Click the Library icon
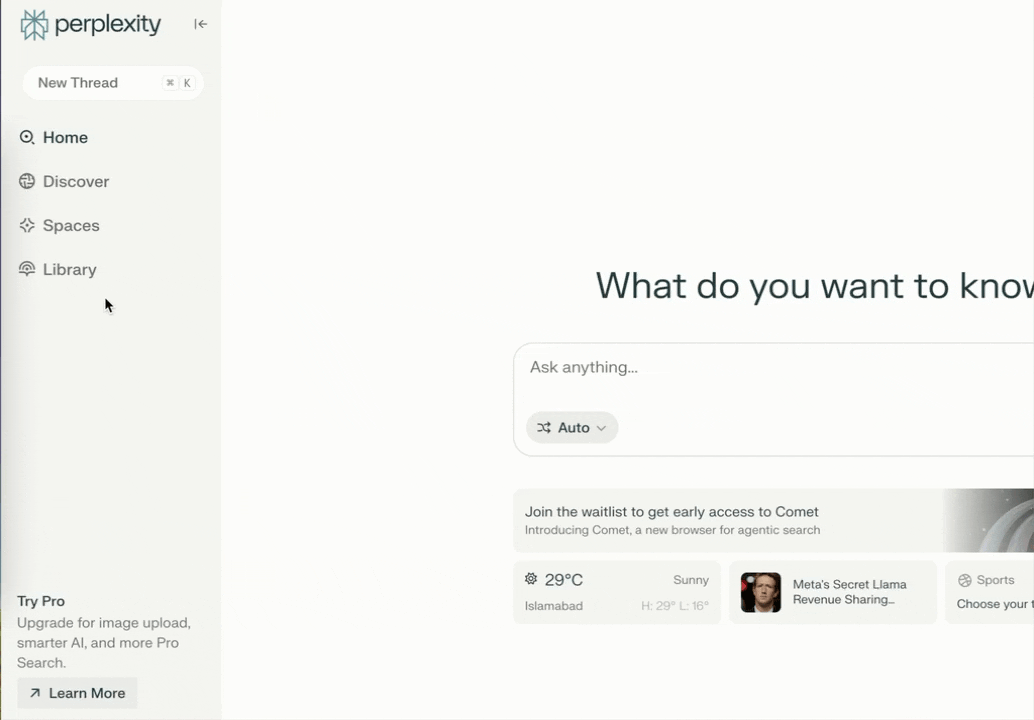This screenshot has width=1034, height=720. pyautogui.click(x=27, y=269)
